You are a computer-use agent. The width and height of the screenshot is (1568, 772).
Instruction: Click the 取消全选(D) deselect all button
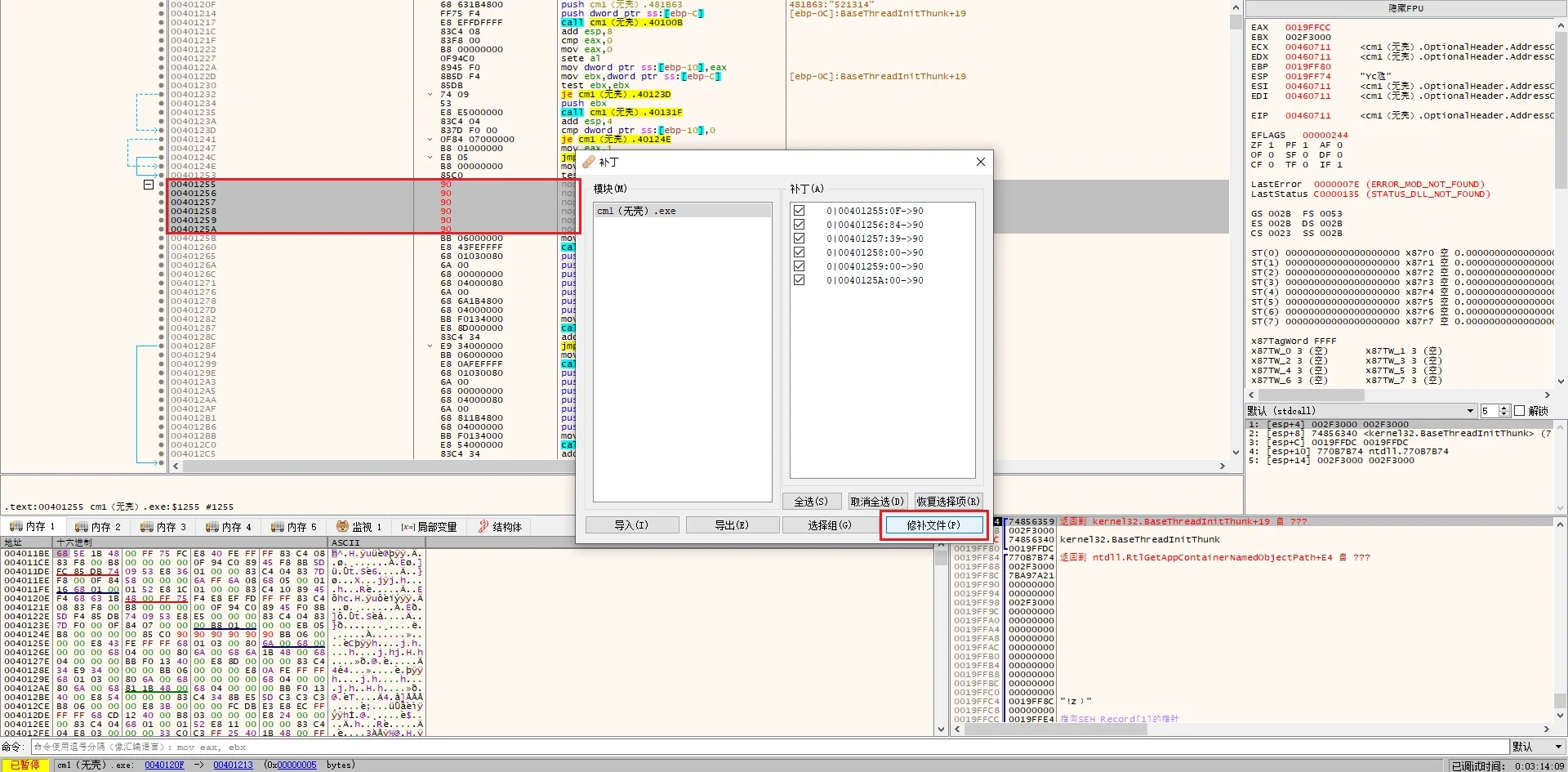click(x=877, y=502)
